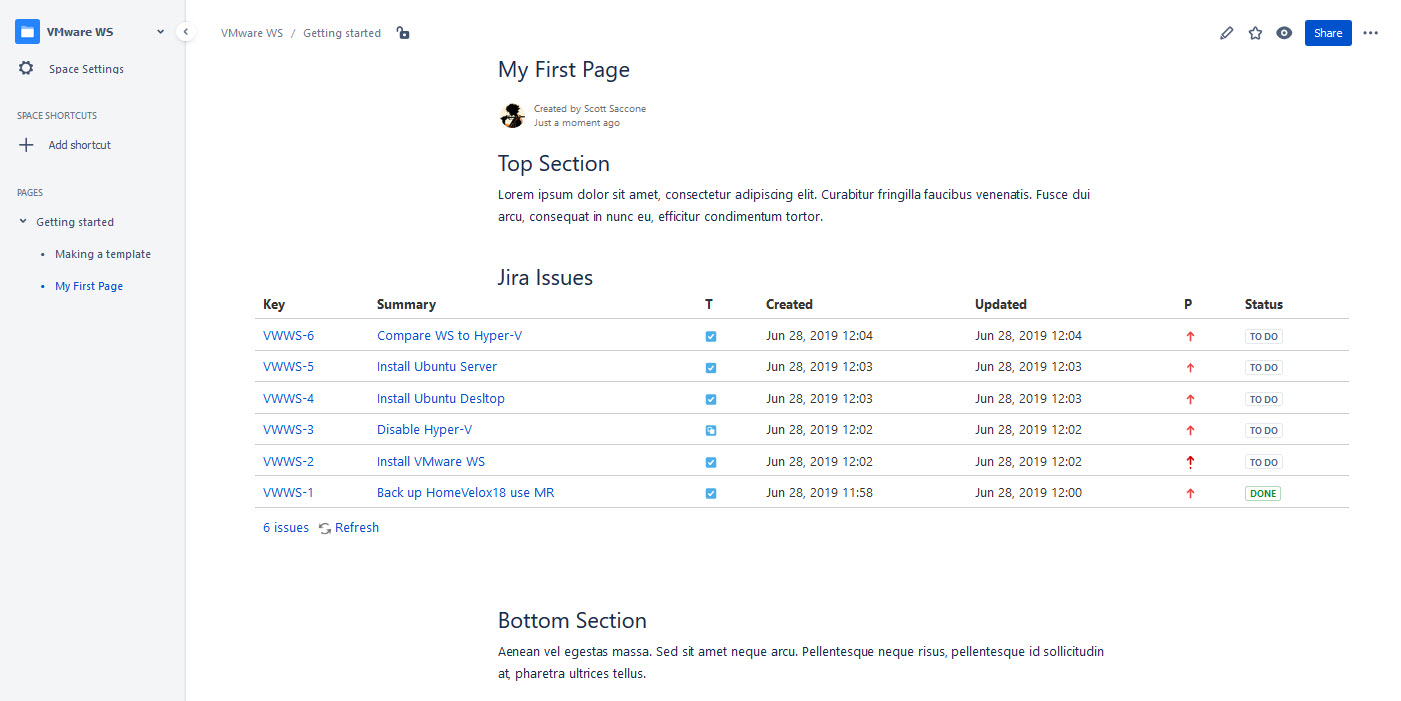Click the priority arrow icon for VWWS-2
Image resolution: width=1401 pixels, height=701 pixels.
click(x=1190, y=461)
